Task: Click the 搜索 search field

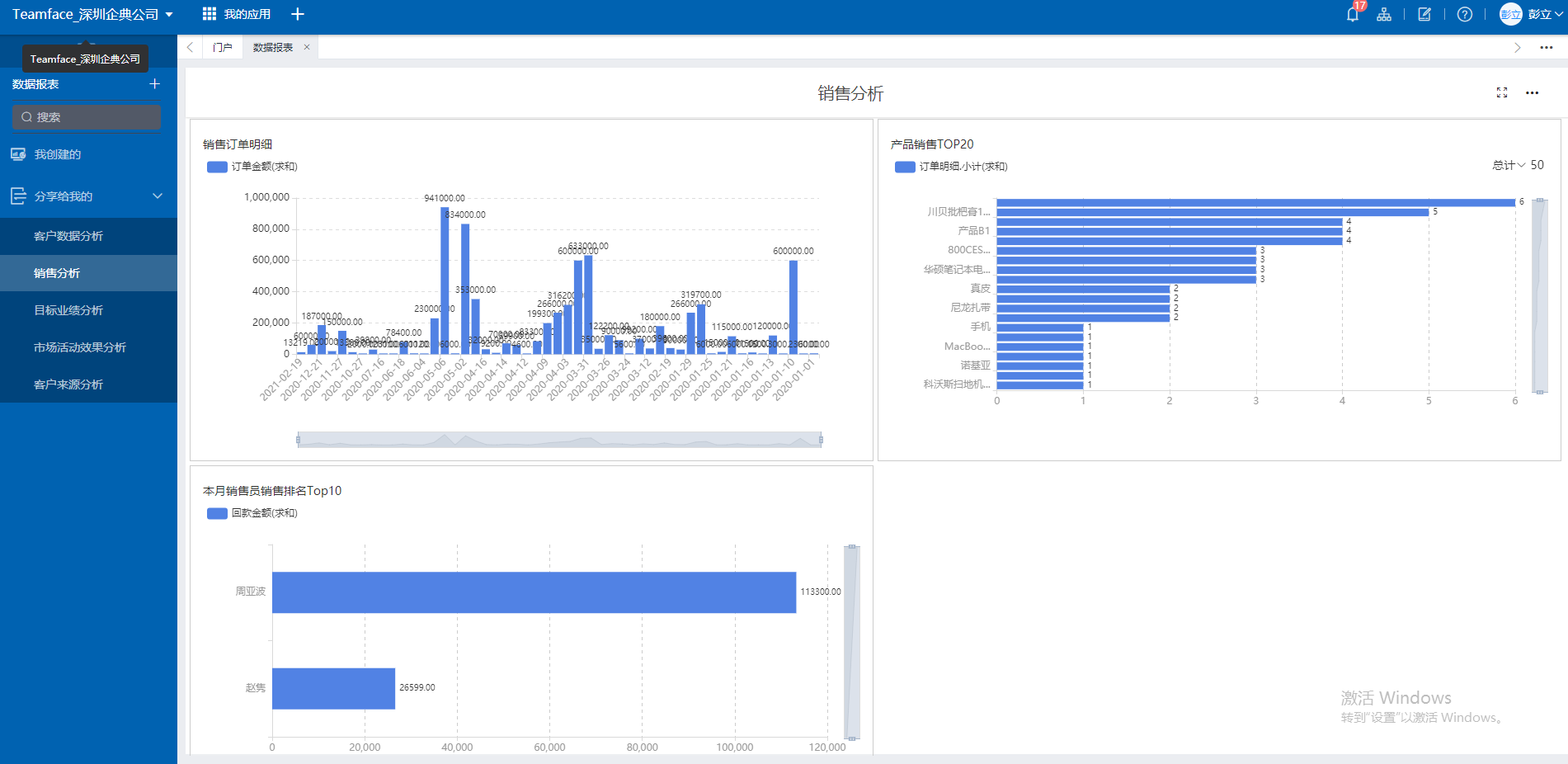Action: 87,117
